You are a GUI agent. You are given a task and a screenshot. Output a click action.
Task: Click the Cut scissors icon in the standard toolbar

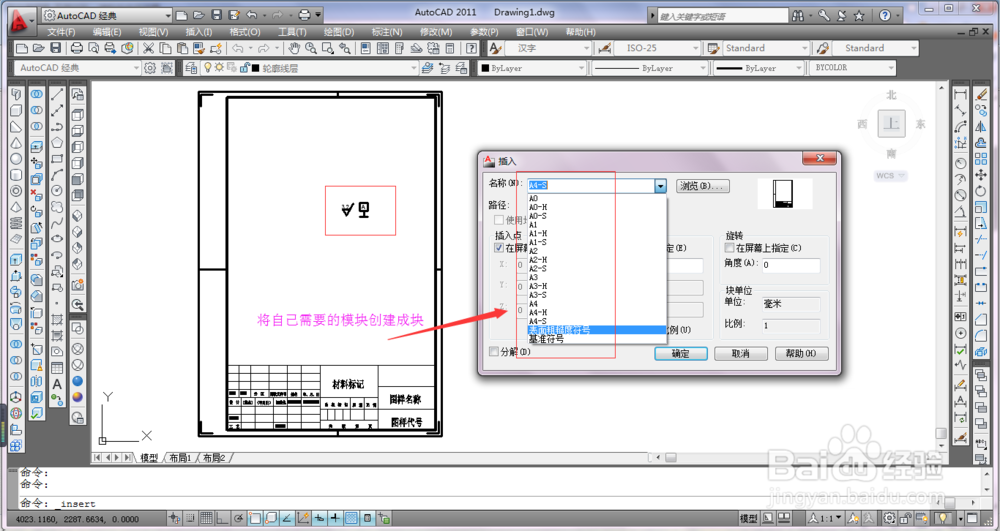pos(149,48)
